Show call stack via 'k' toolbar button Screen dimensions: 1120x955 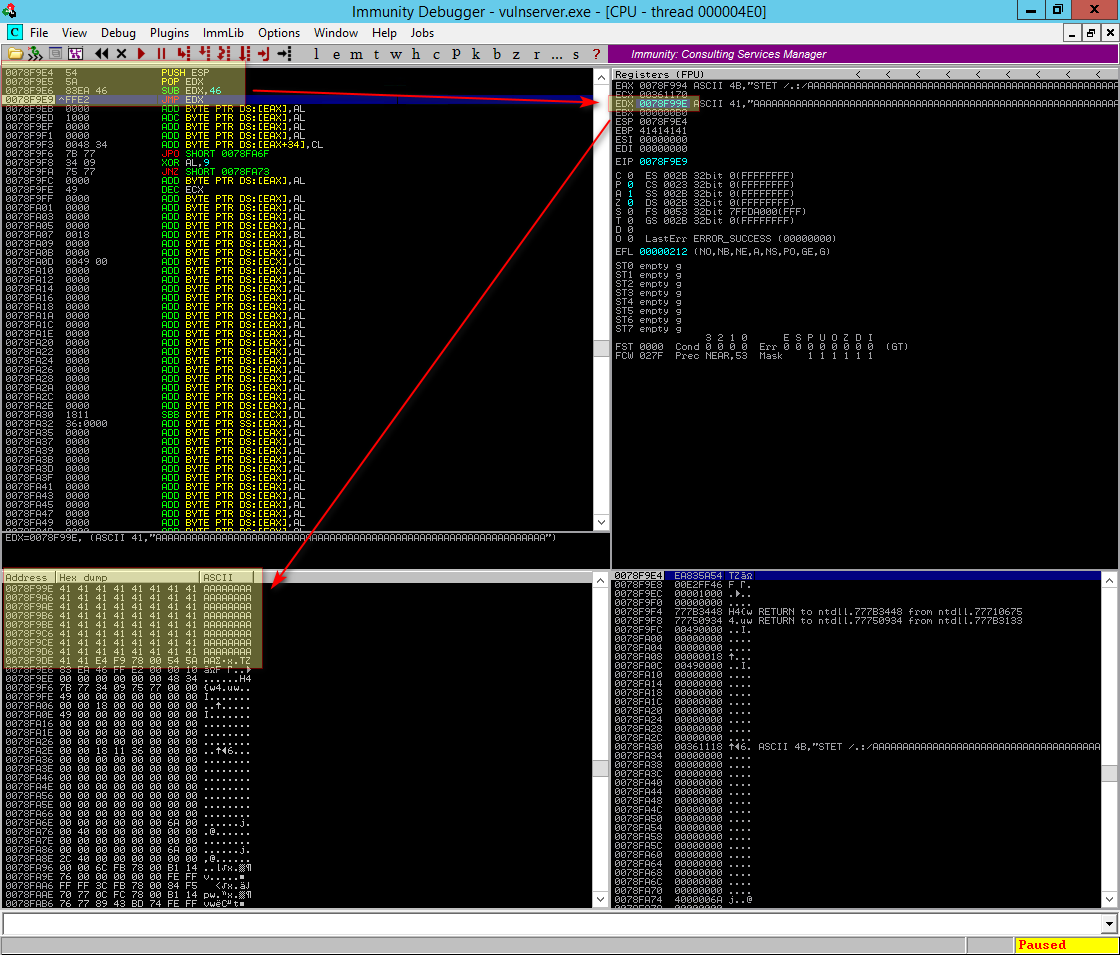[x=476, y=54]
